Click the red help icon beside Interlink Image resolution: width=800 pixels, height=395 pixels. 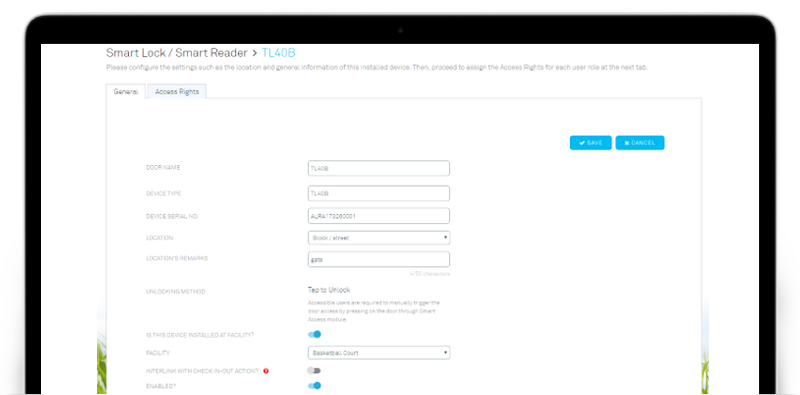coord(266,371)
